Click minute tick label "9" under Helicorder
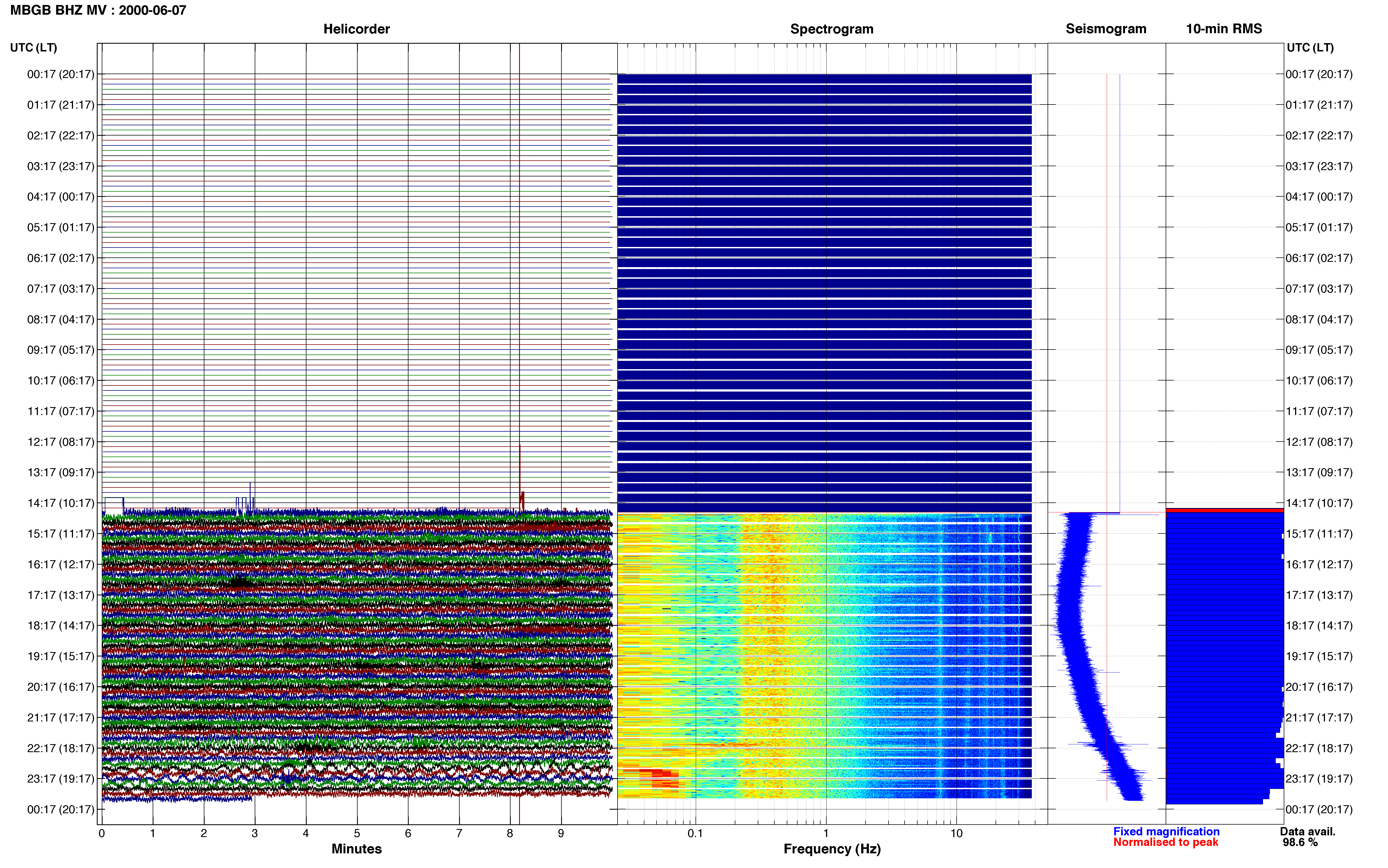 click(x=561, y=833)
